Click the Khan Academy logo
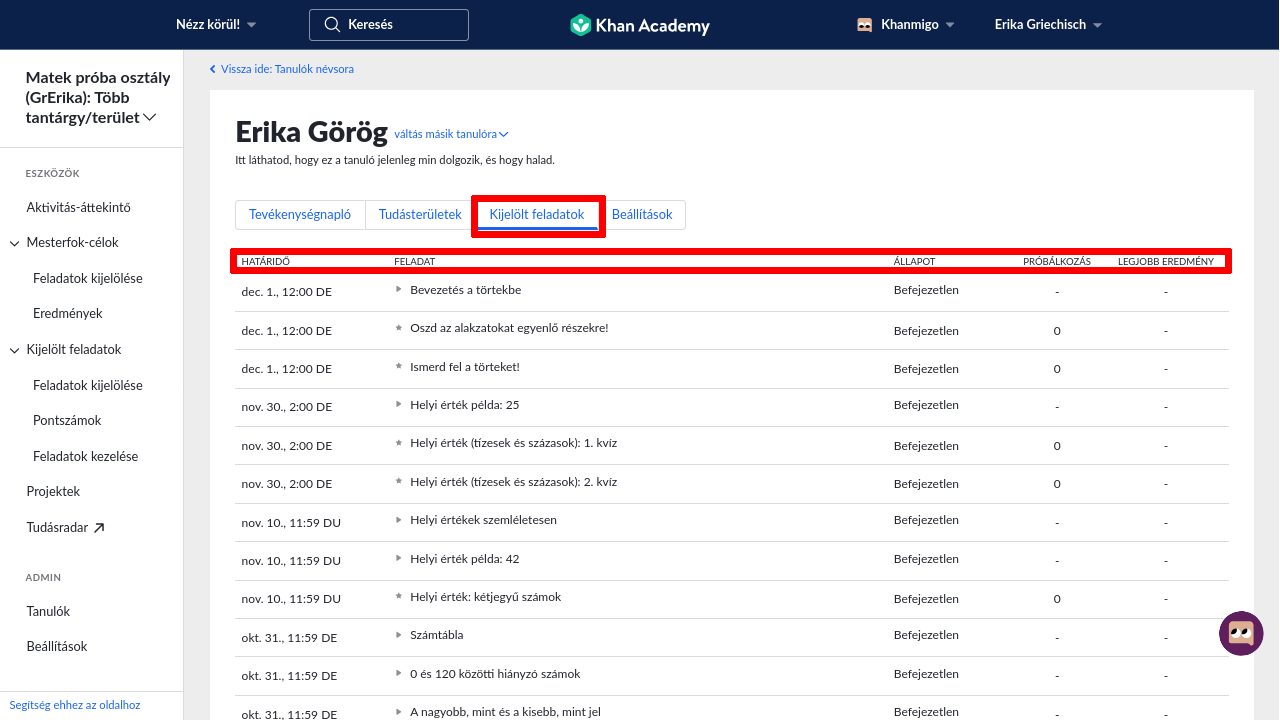 coord(640,25)
